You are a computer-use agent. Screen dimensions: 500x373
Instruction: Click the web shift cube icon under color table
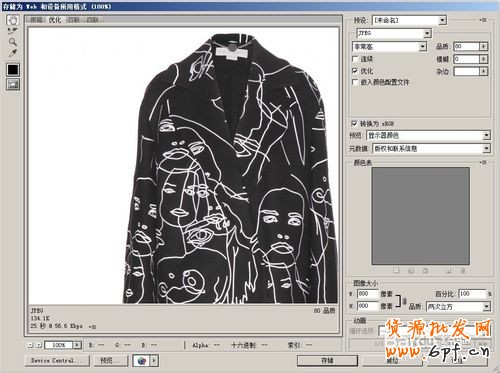coord(411,271)
